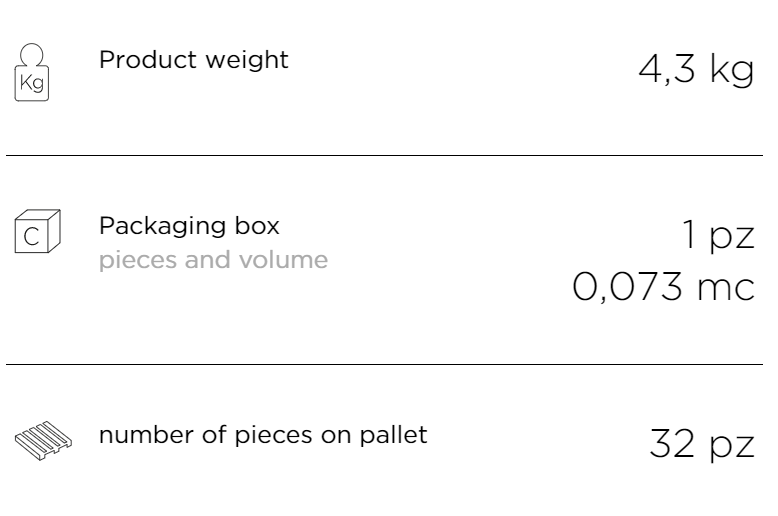Click the word 'weight' in Product weight
The image size is (778, 516).
pyautogui.click(x=247, y=62)
